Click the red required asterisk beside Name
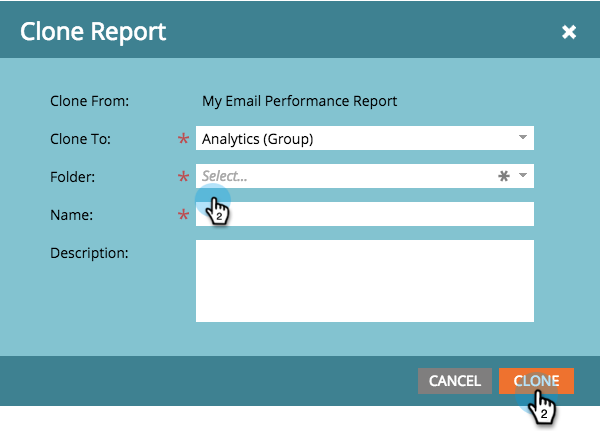This screenshot has height=436, width=601. pyautogui.click(x=184, y=215)
